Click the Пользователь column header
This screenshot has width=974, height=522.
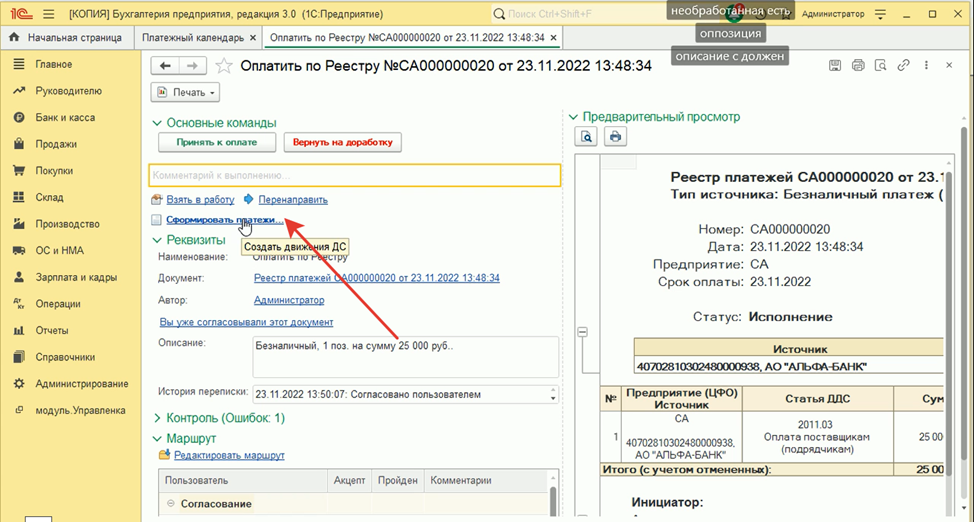click(243, 481)
